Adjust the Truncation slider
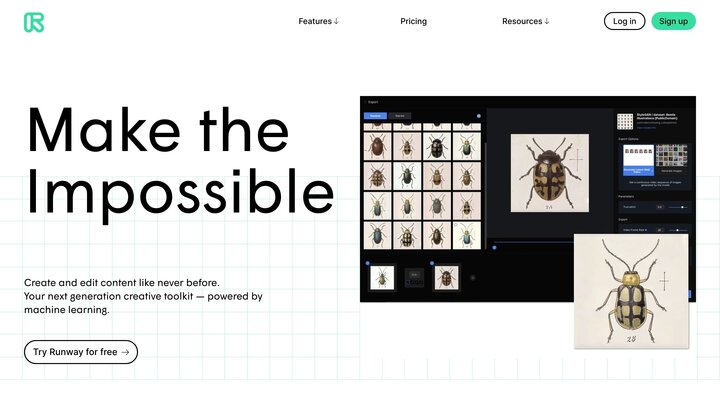Screen dimensions: 720x400 pos(679,206)
